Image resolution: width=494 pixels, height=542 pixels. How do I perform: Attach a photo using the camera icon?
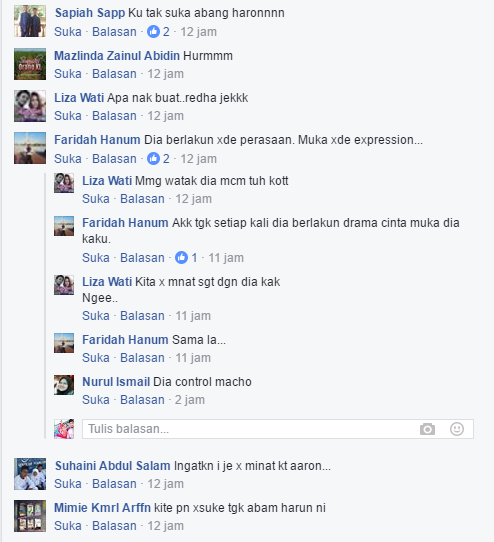(427, 429)
